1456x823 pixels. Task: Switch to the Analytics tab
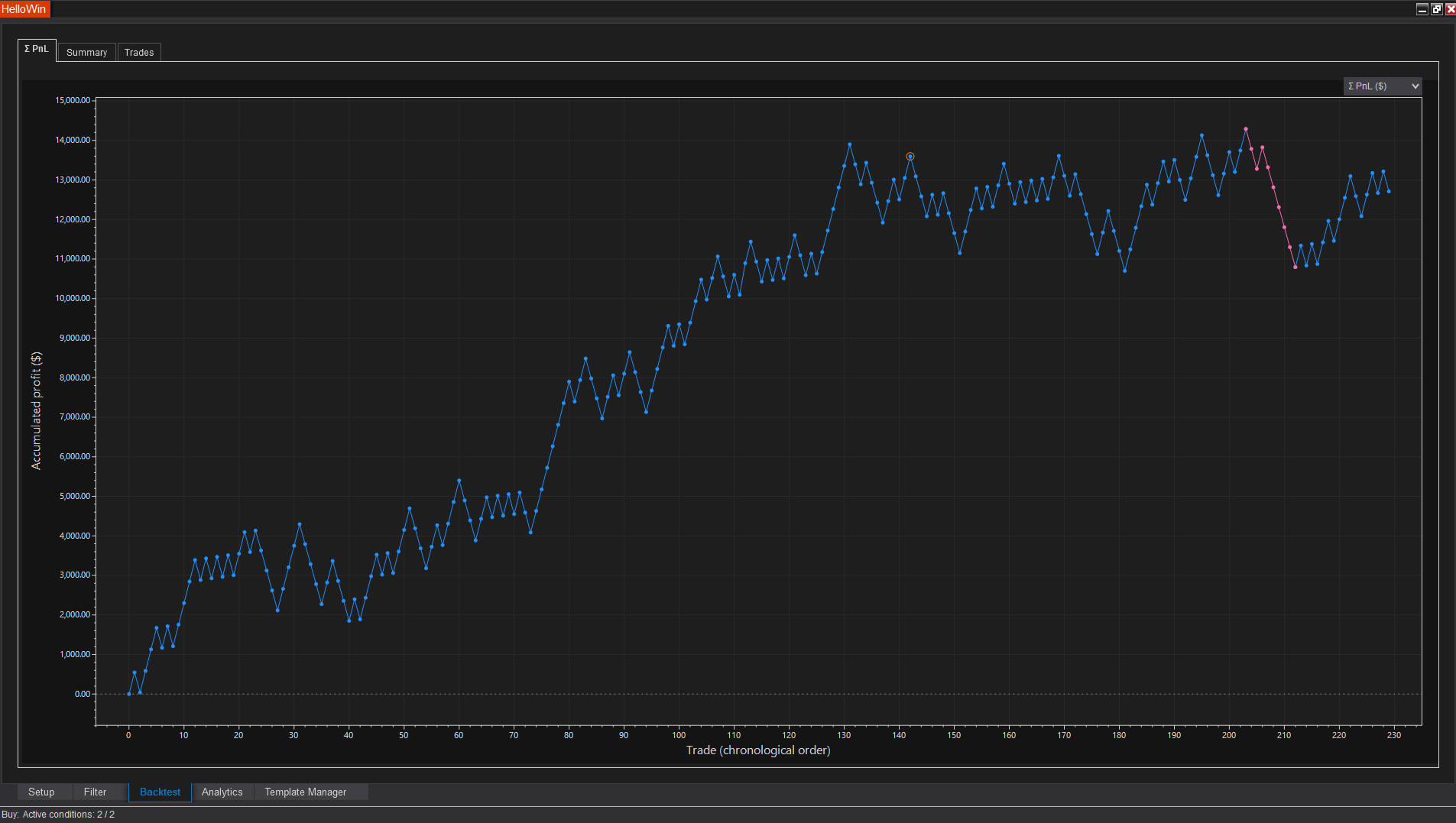[222, 792]
